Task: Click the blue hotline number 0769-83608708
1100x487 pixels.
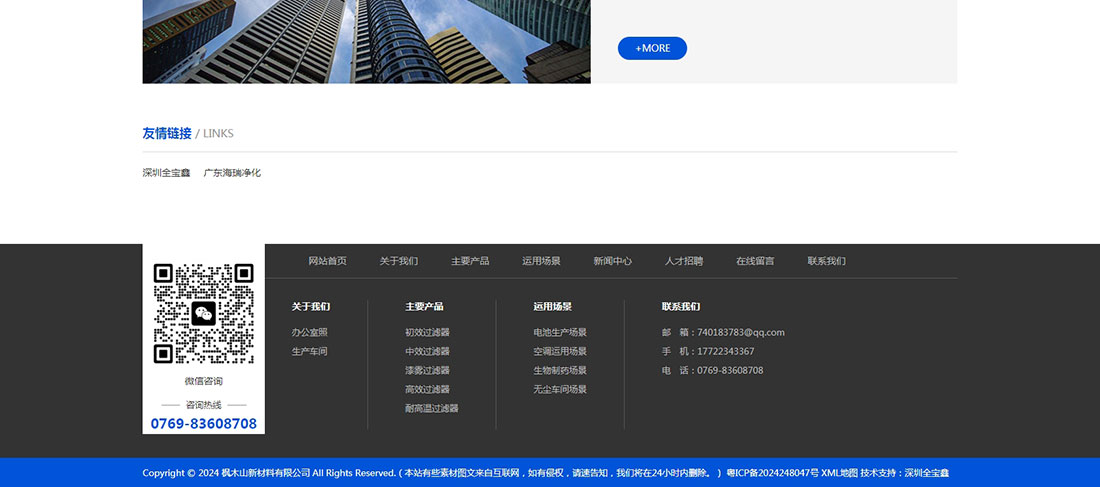Action: (x=203, y=423)
